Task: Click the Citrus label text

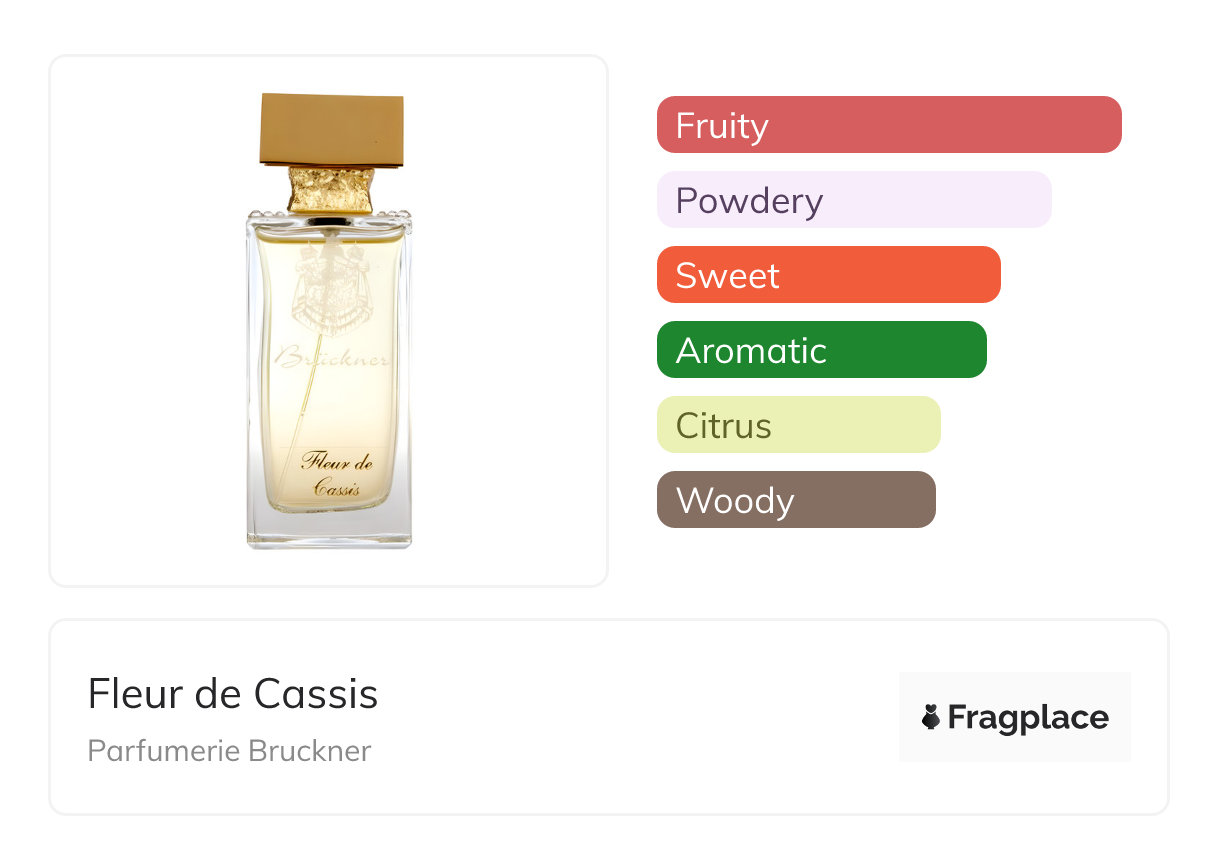Action: tap(724, 425)
